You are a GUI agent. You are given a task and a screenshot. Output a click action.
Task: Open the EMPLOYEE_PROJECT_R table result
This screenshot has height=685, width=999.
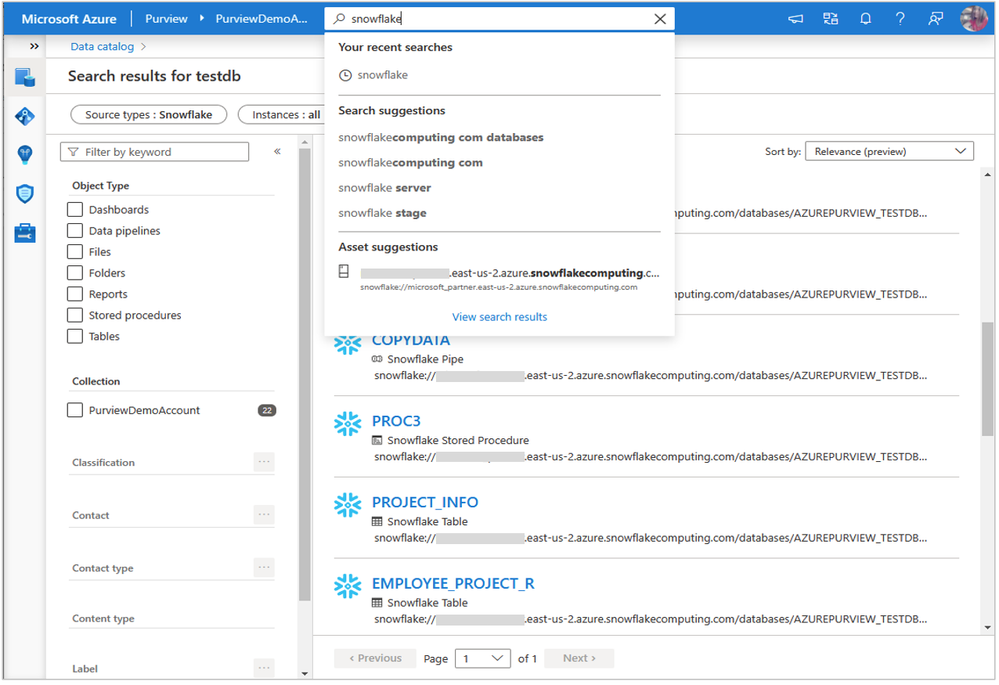[453, 584]
